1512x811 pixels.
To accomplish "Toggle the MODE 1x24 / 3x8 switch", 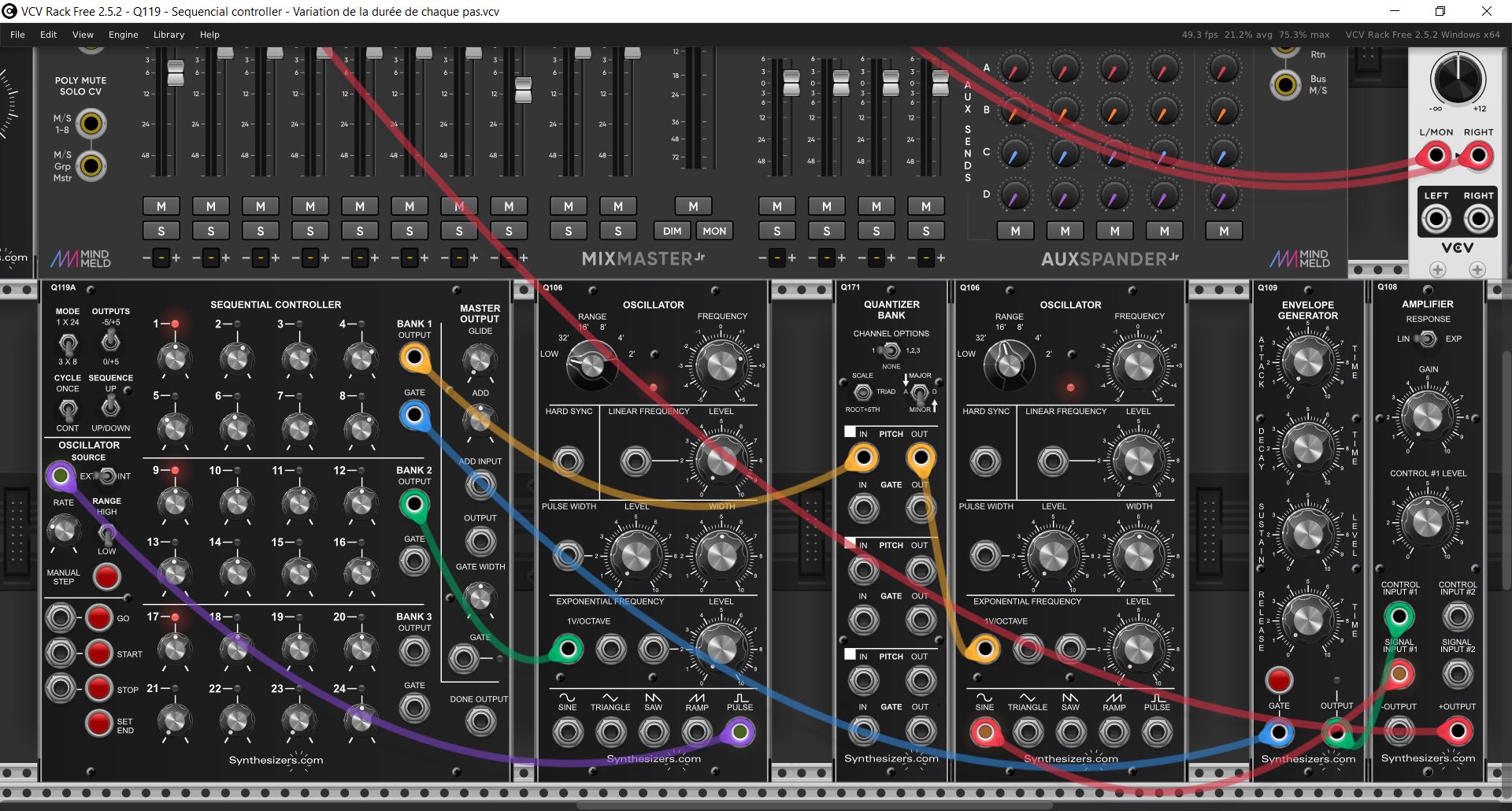I will (x=68, y=344).
